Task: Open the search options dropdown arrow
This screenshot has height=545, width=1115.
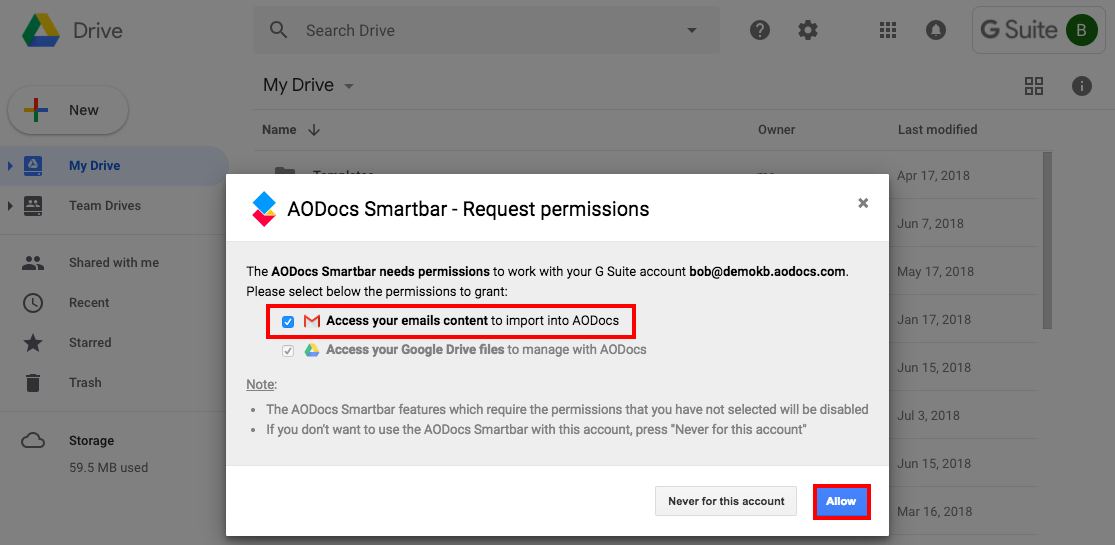Action: (x=692, y=31)
